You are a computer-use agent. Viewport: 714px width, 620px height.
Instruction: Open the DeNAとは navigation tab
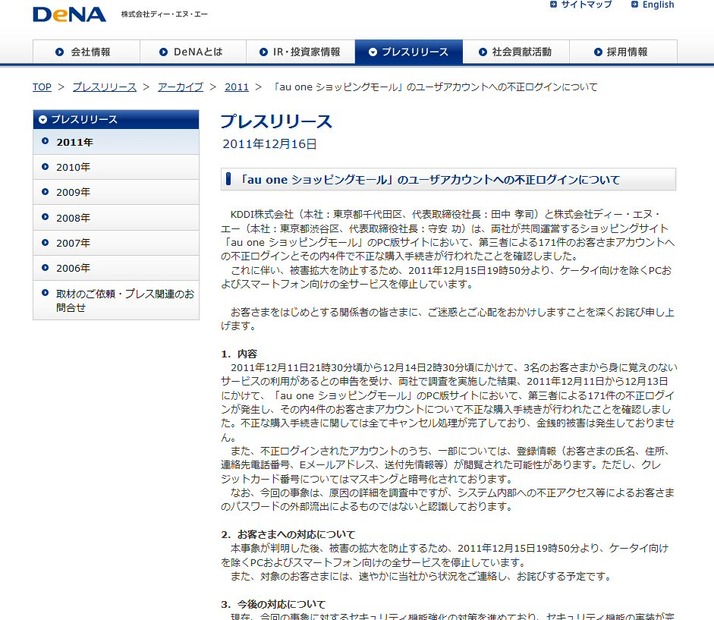pyautogui.click(x=193, y=51)
